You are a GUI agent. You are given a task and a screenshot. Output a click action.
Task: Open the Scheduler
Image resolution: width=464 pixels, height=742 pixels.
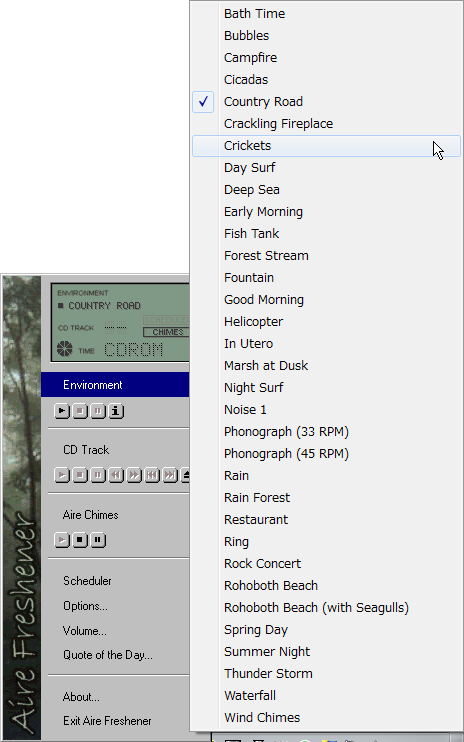pyautogui.click(x=88, y=581)
